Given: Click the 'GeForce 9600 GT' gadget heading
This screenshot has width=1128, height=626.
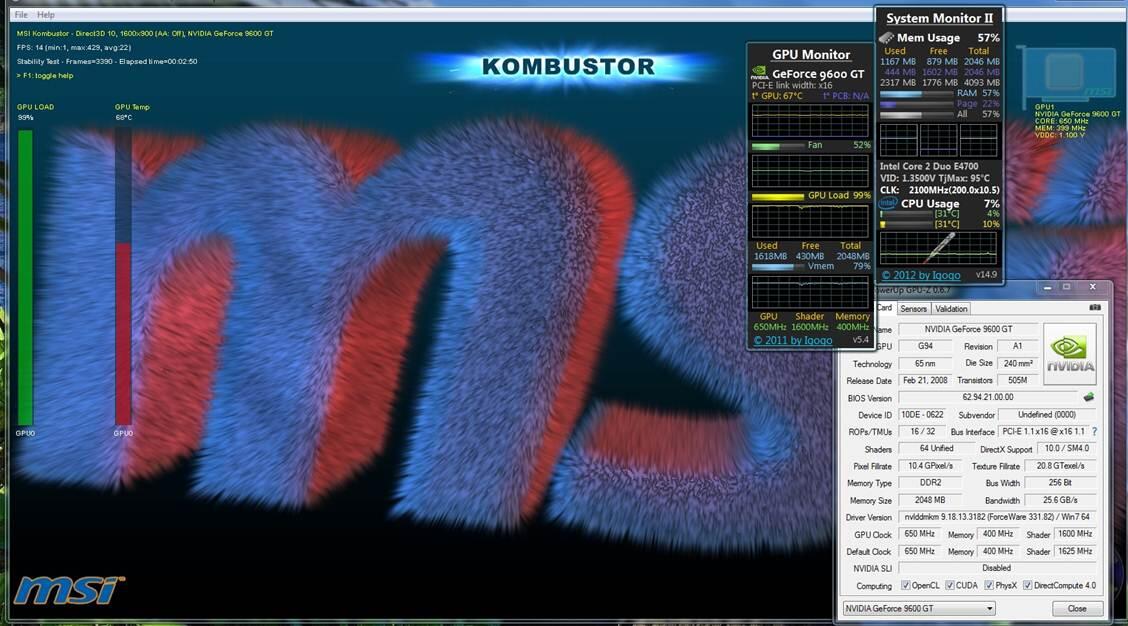Looking at the screenshot, I should coord(818,74).
